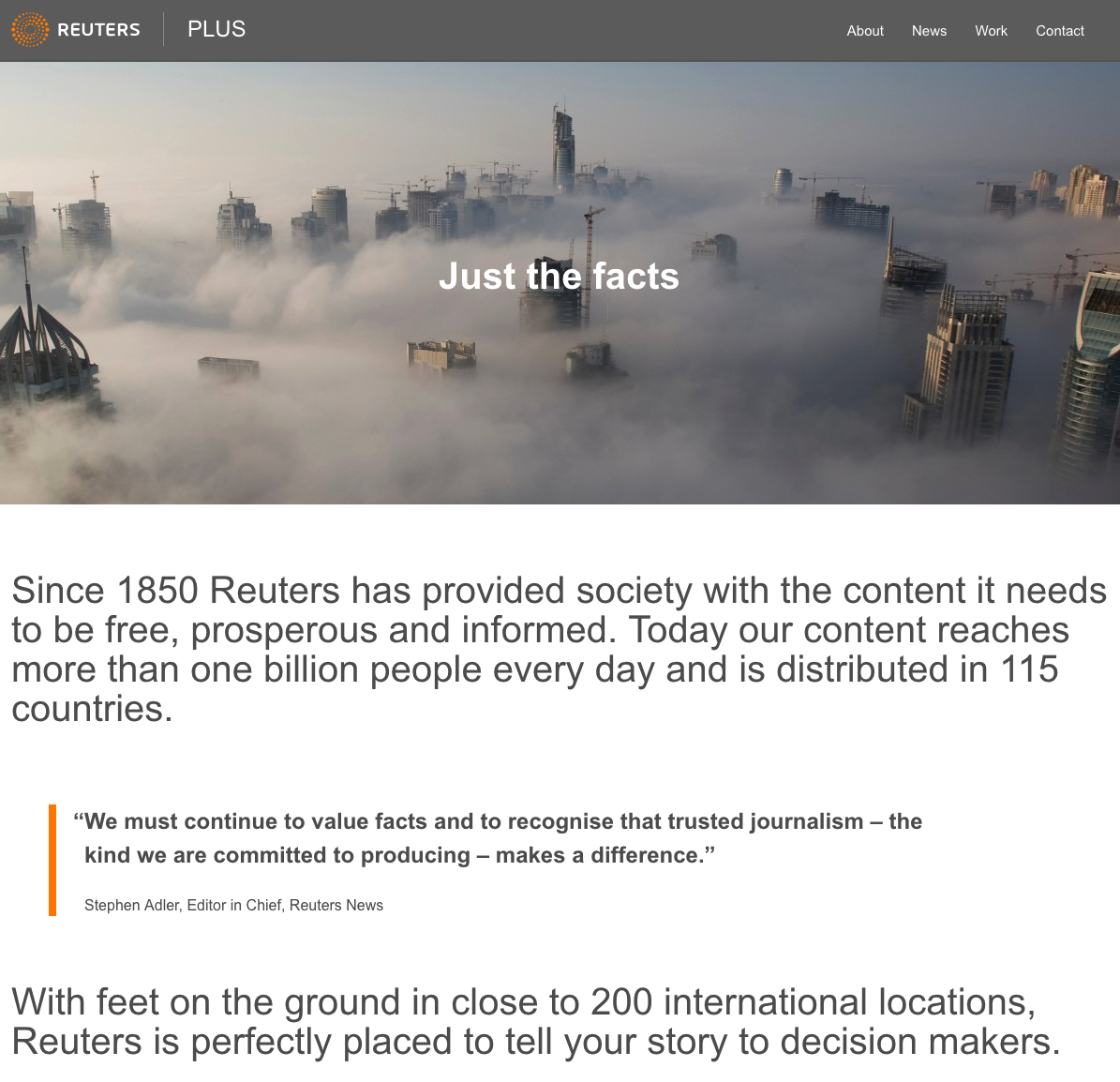Click the 'Since 1850 Reuters' intro paragraph
Screen dimensions: 1120x1082
pos(560,650)
